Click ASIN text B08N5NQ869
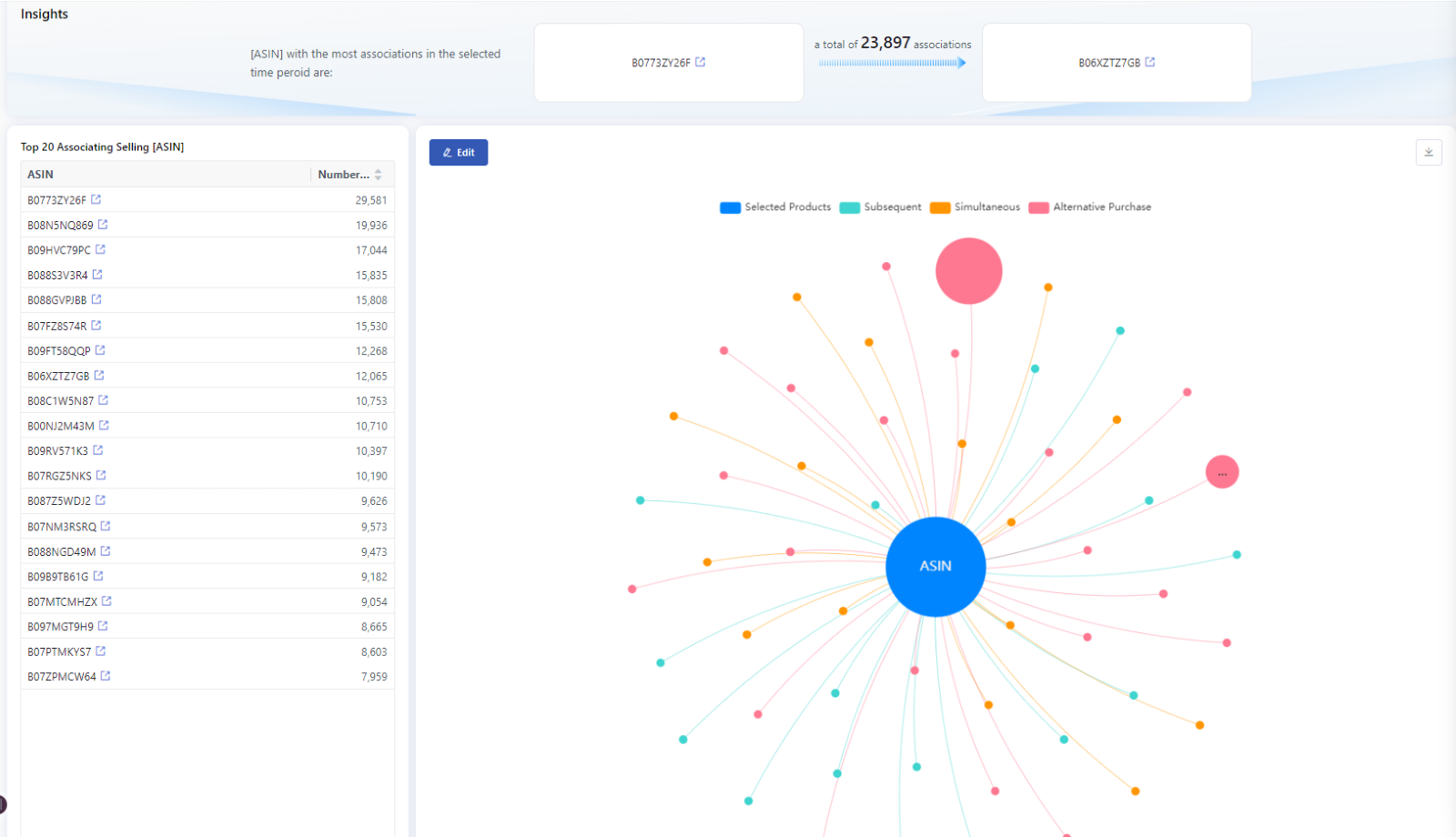The width and height of the screenshot is (1456, 837). (60, 225)
